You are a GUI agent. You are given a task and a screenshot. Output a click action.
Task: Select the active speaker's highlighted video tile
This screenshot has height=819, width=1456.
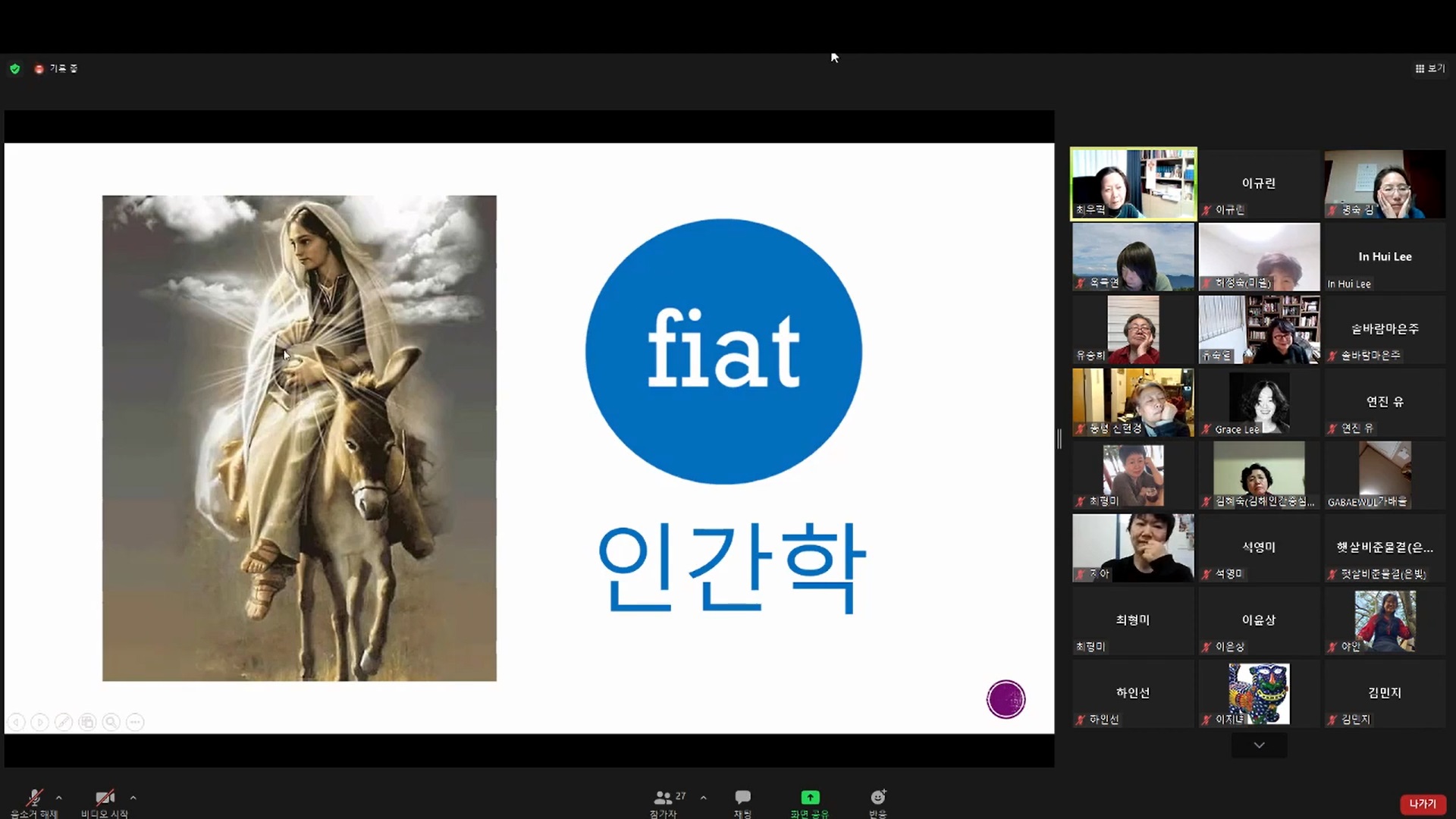click(1133, 184)
